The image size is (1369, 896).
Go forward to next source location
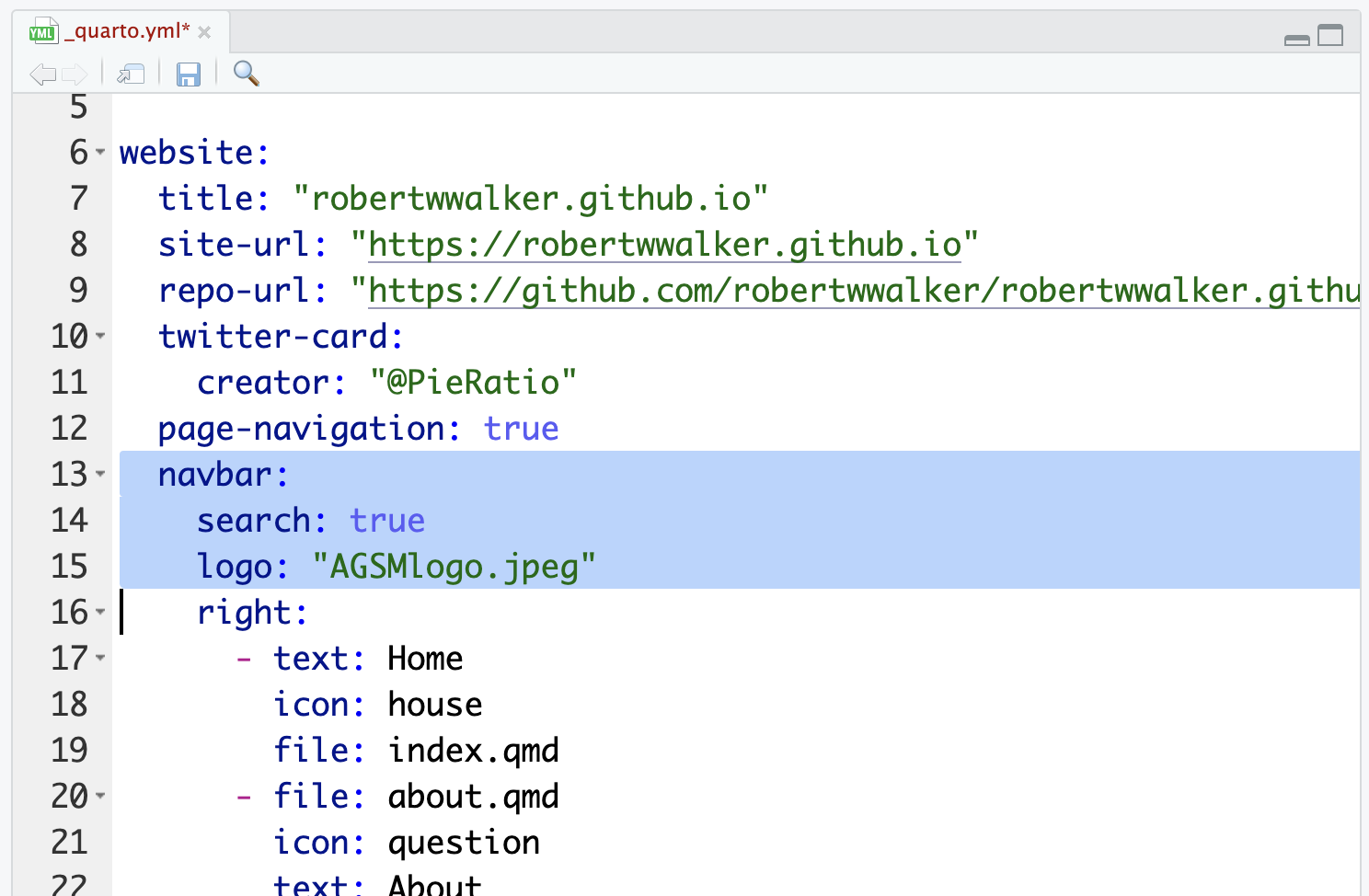tap(75, 74)
